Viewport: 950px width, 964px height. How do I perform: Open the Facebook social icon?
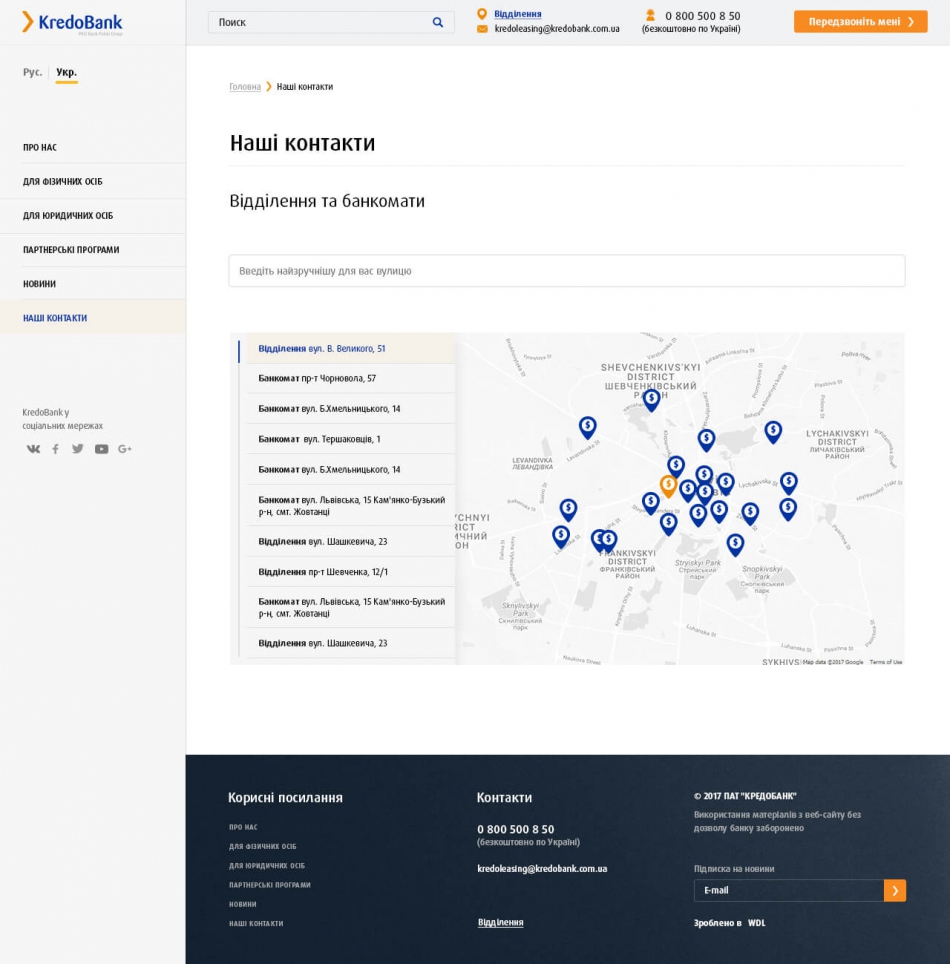coord(56,449)
